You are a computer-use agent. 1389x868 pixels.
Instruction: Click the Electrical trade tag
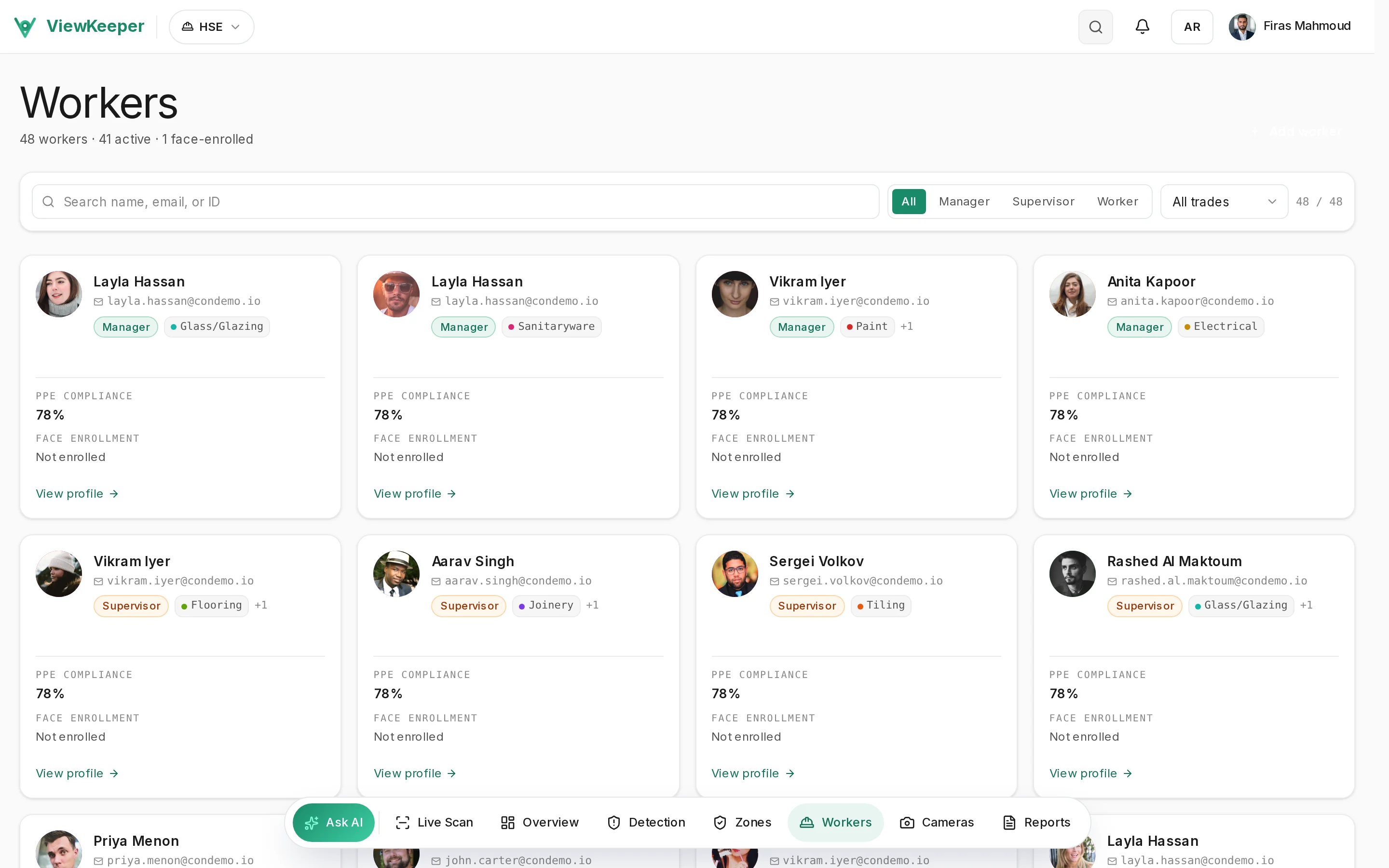pos(1220,326)
